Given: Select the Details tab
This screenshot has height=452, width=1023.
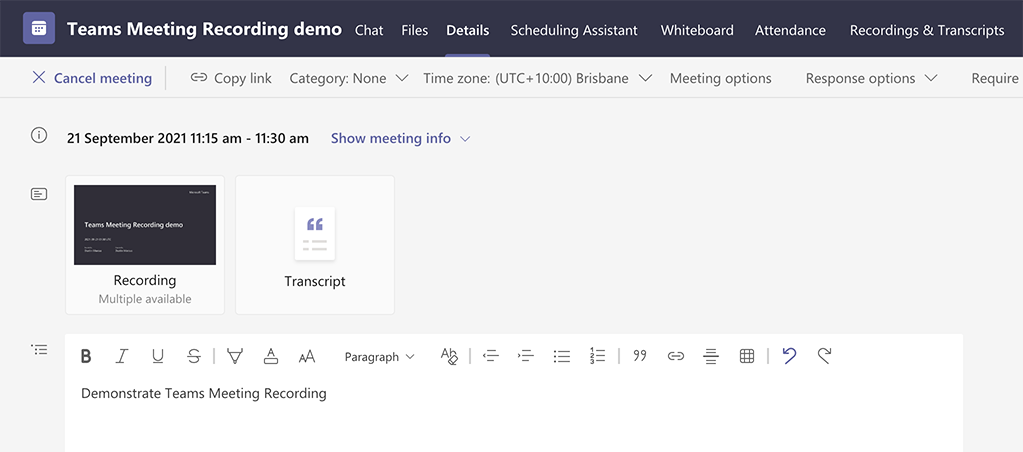Looking at the screenshot, I should point(468,30).
